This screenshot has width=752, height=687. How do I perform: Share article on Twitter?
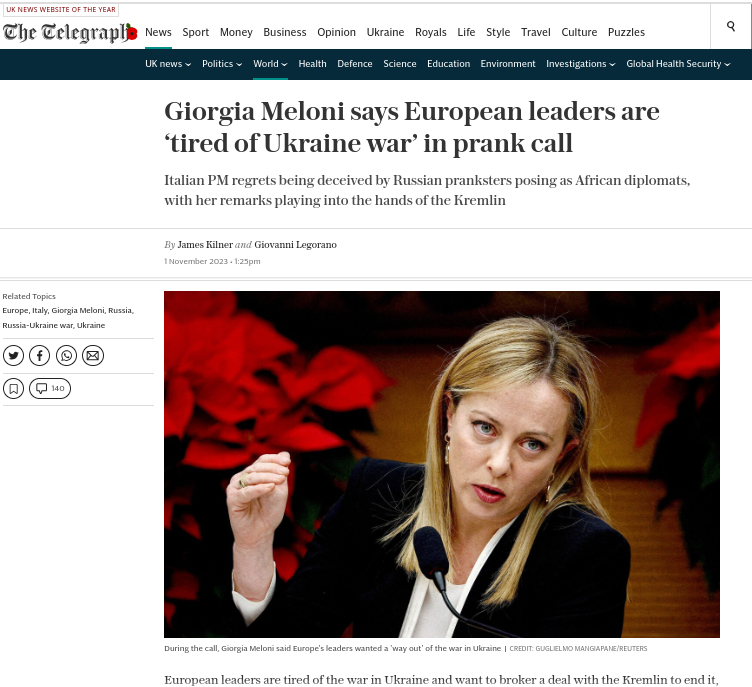pyautogui.click(x=13, y=355)
